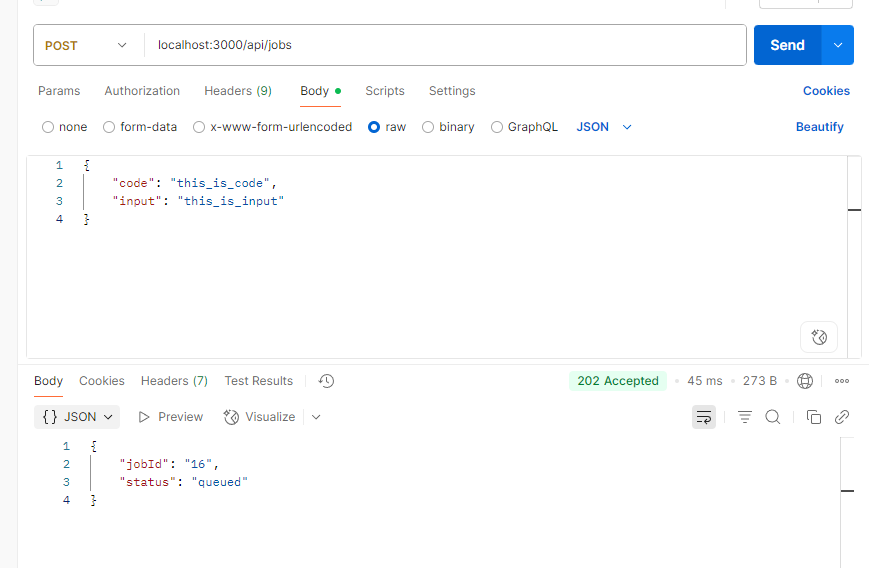Screen dimensions: 869x568
Task: Open the three-dot response options menu
Action: (841, 381)
